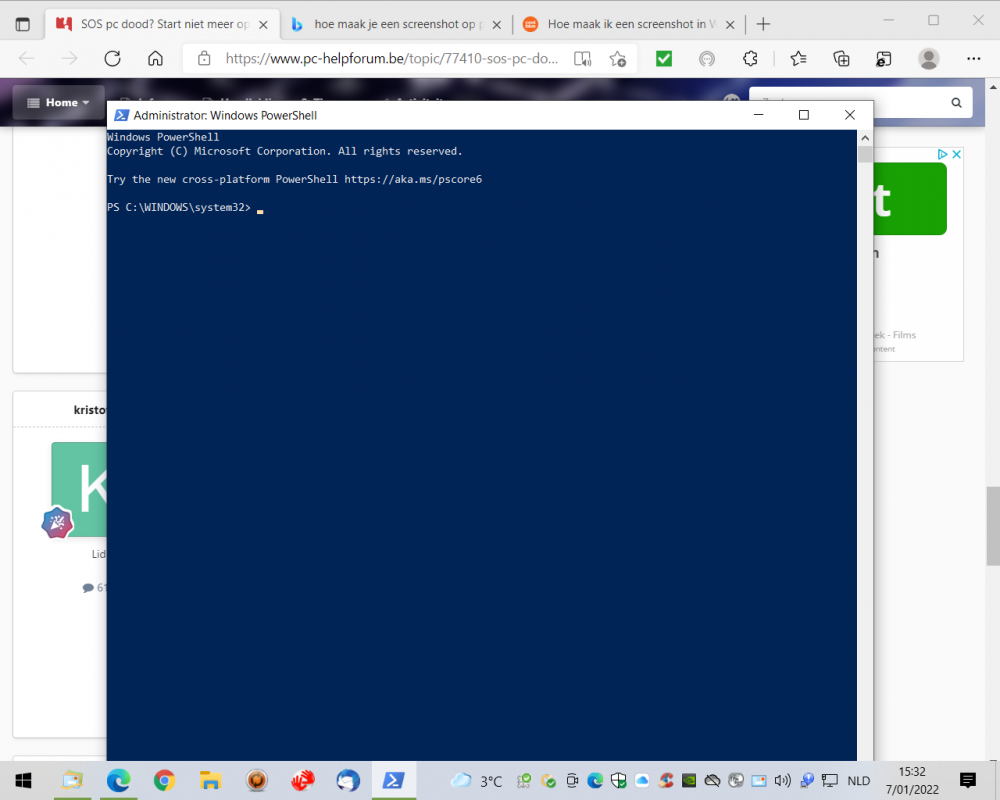This screenshot has width=1000, height=800.
Task: Click the browser page vertical scrollbar thumb
Action: tap(993, 526)
